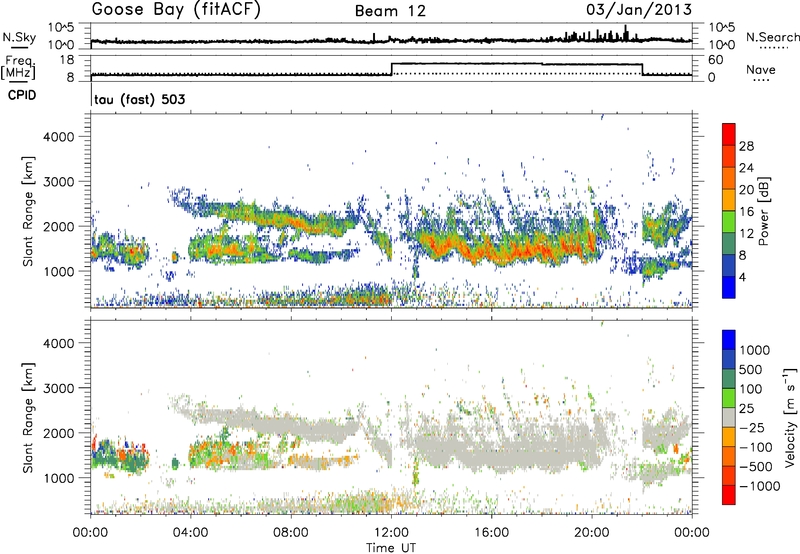
Task: Click the 'Slant Range [km]' label on the velocity panel
Action: [28, 418]
